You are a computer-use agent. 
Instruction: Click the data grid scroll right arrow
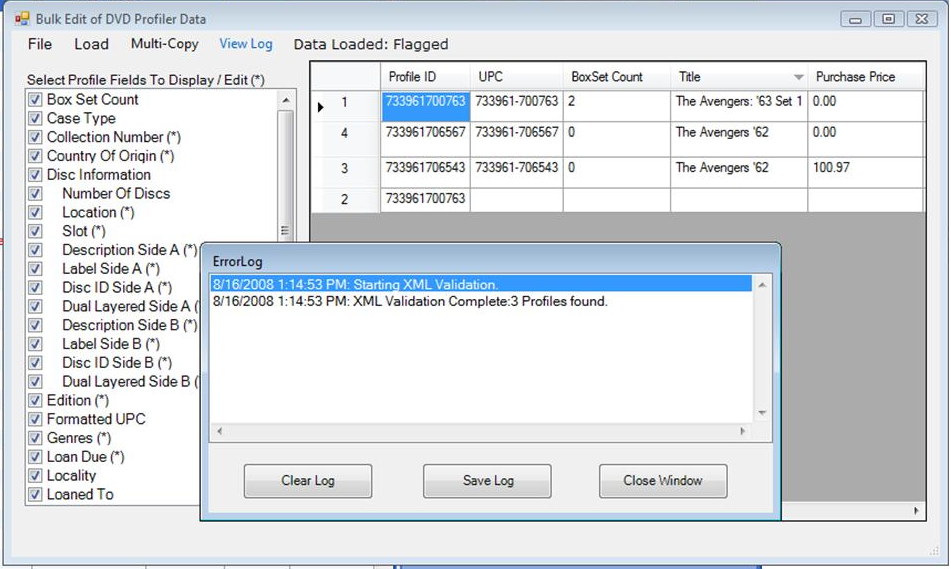click(916, 511)
